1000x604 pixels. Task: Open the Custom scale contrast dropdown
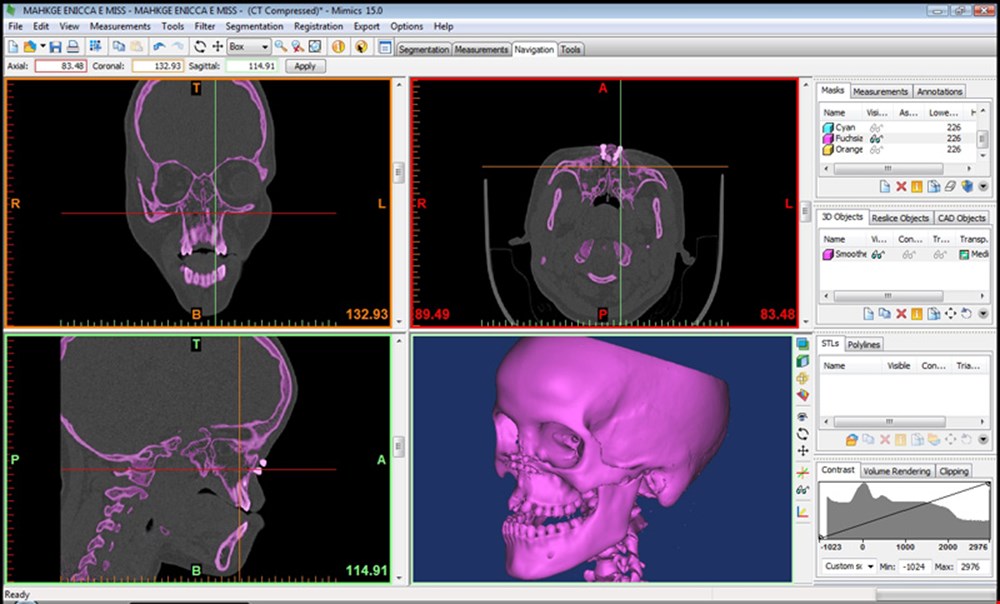849,566
